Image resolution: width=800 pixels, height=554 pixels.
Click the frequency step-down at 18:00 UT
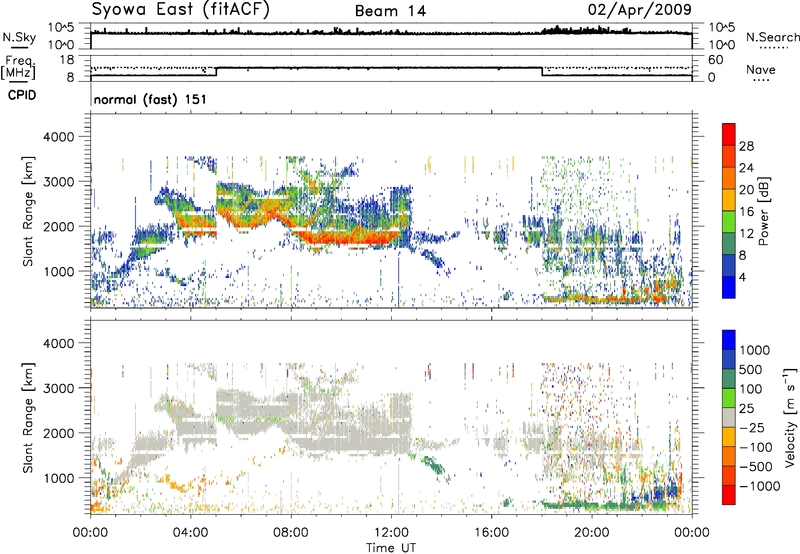[x=542, y=72]
